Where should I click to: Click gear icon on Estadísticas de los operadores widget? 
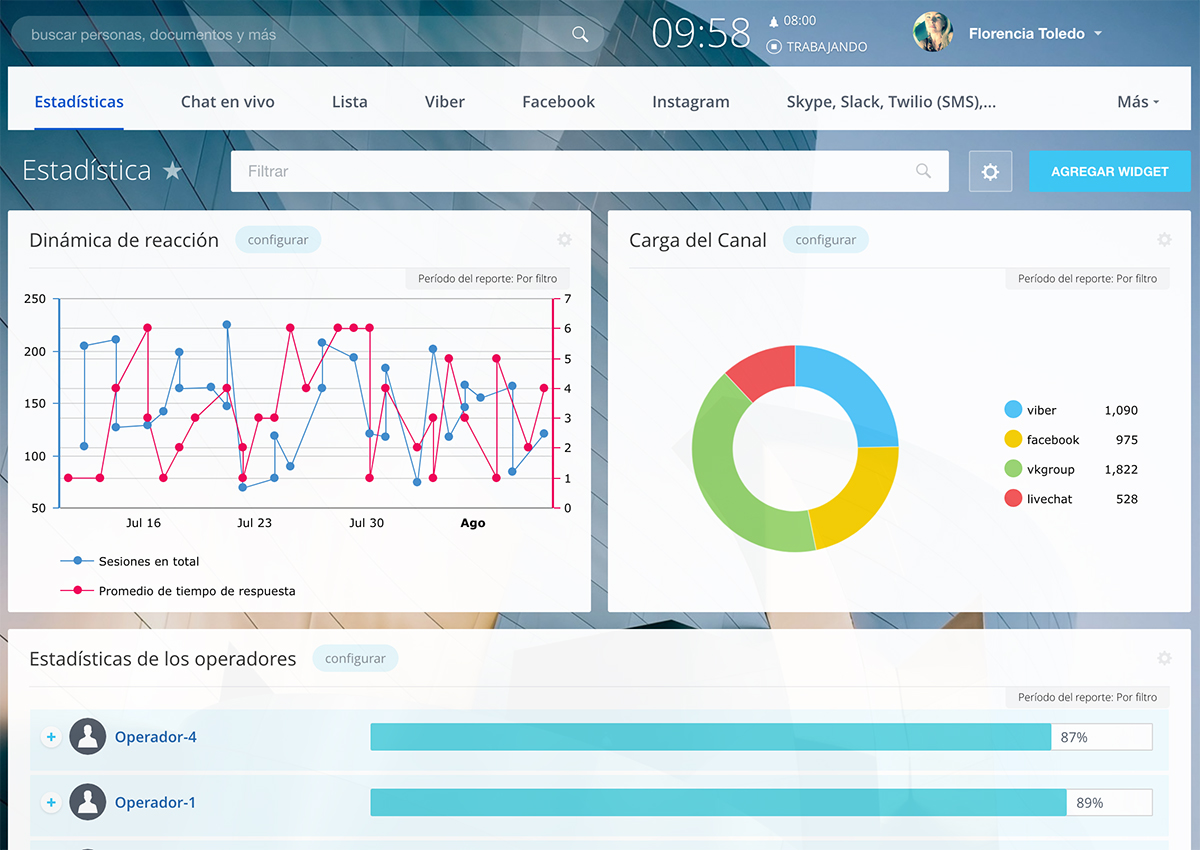1164,658
